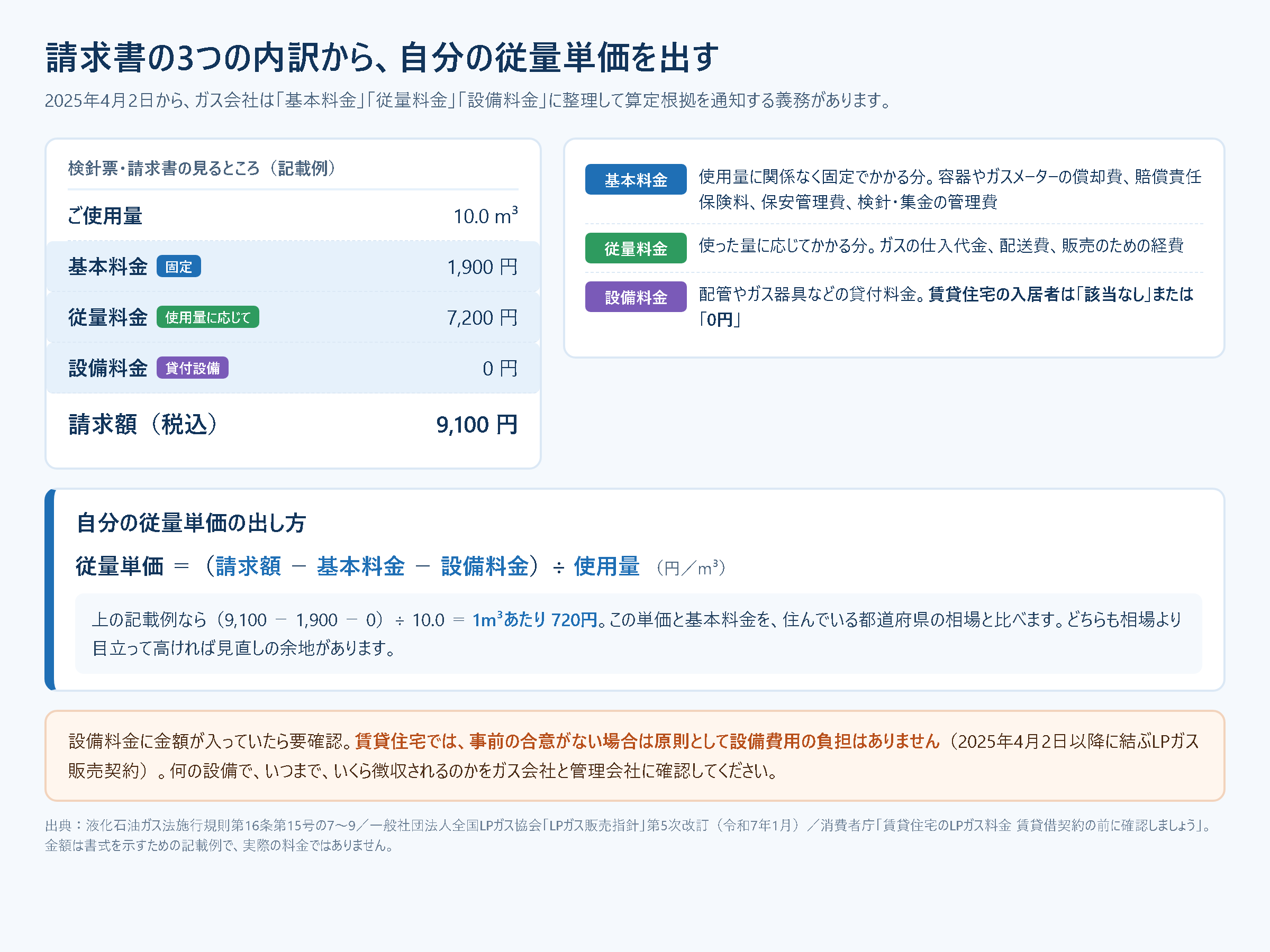
Task: Click the 7,200 円 amount
Action: pyautogui.click(x=482, y=317)
